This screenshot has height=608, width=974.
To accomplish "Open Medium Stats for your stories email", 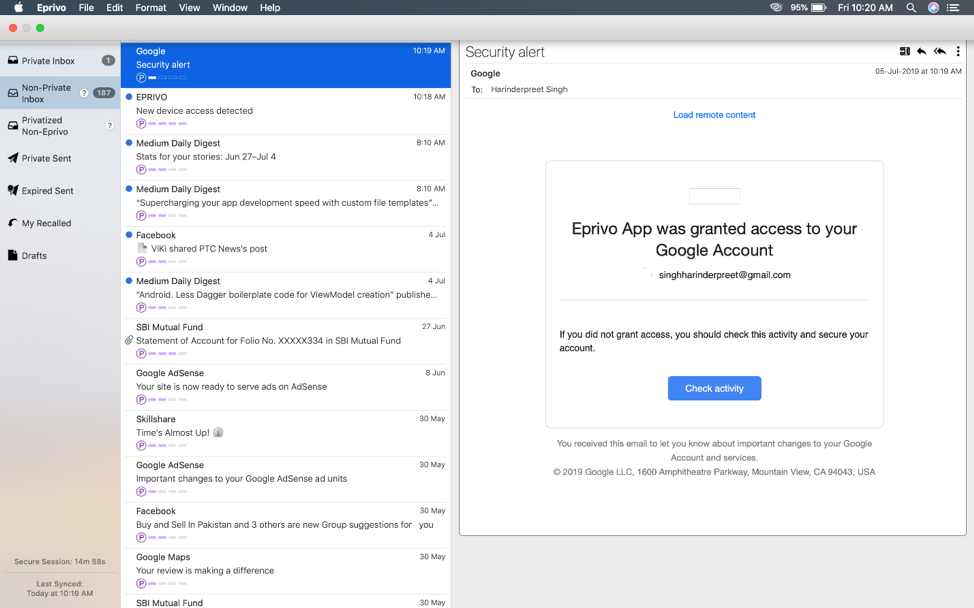I will (286, 157).
